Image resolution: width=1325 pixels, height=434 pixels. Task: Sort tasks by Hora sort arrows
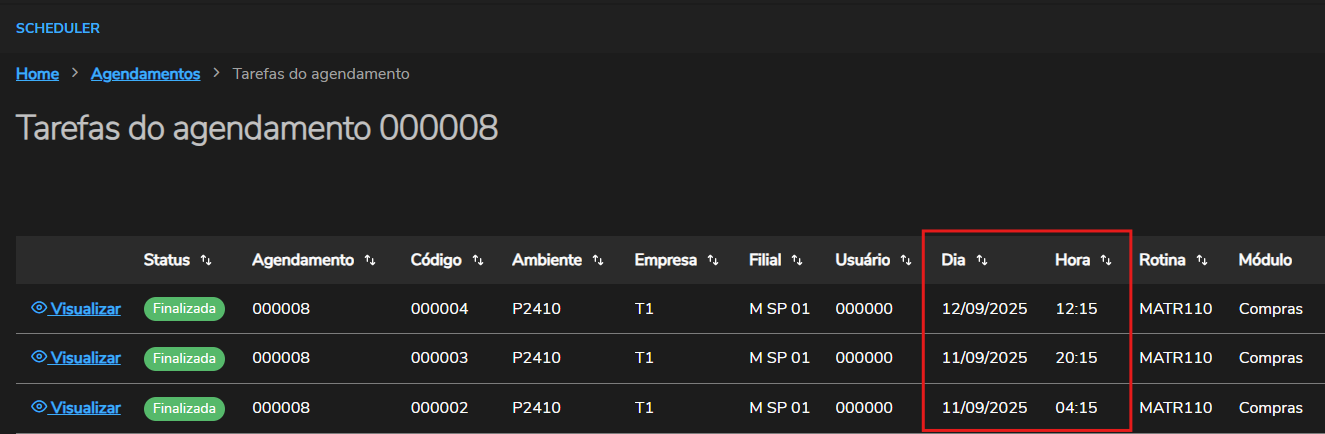coord(1106,260)
